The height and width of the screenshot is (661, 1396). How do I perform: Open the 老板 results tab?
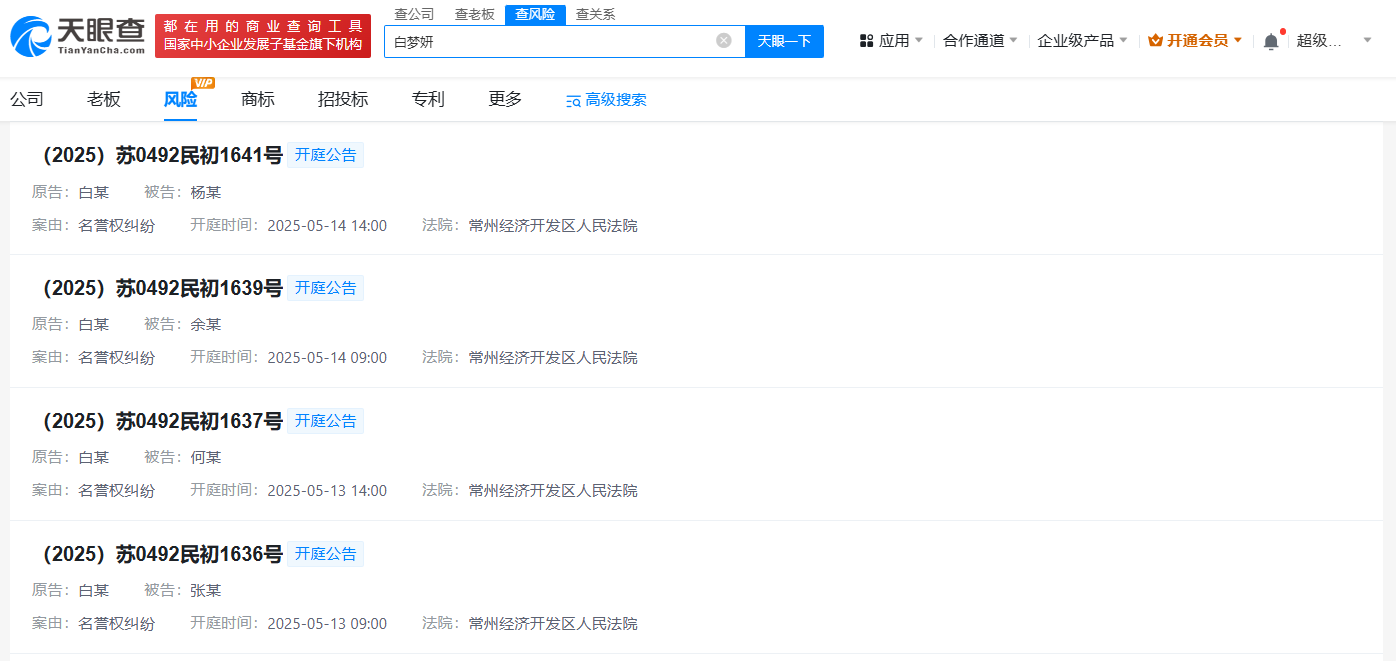(x=104, y=99)
